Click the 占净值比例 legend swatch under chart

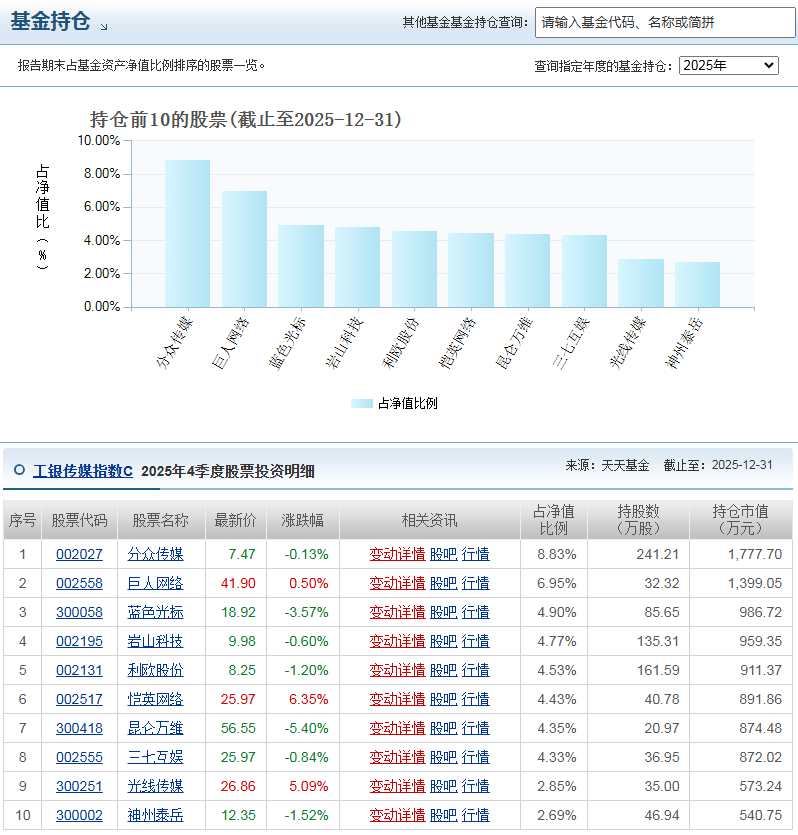(x=362, y=403)
